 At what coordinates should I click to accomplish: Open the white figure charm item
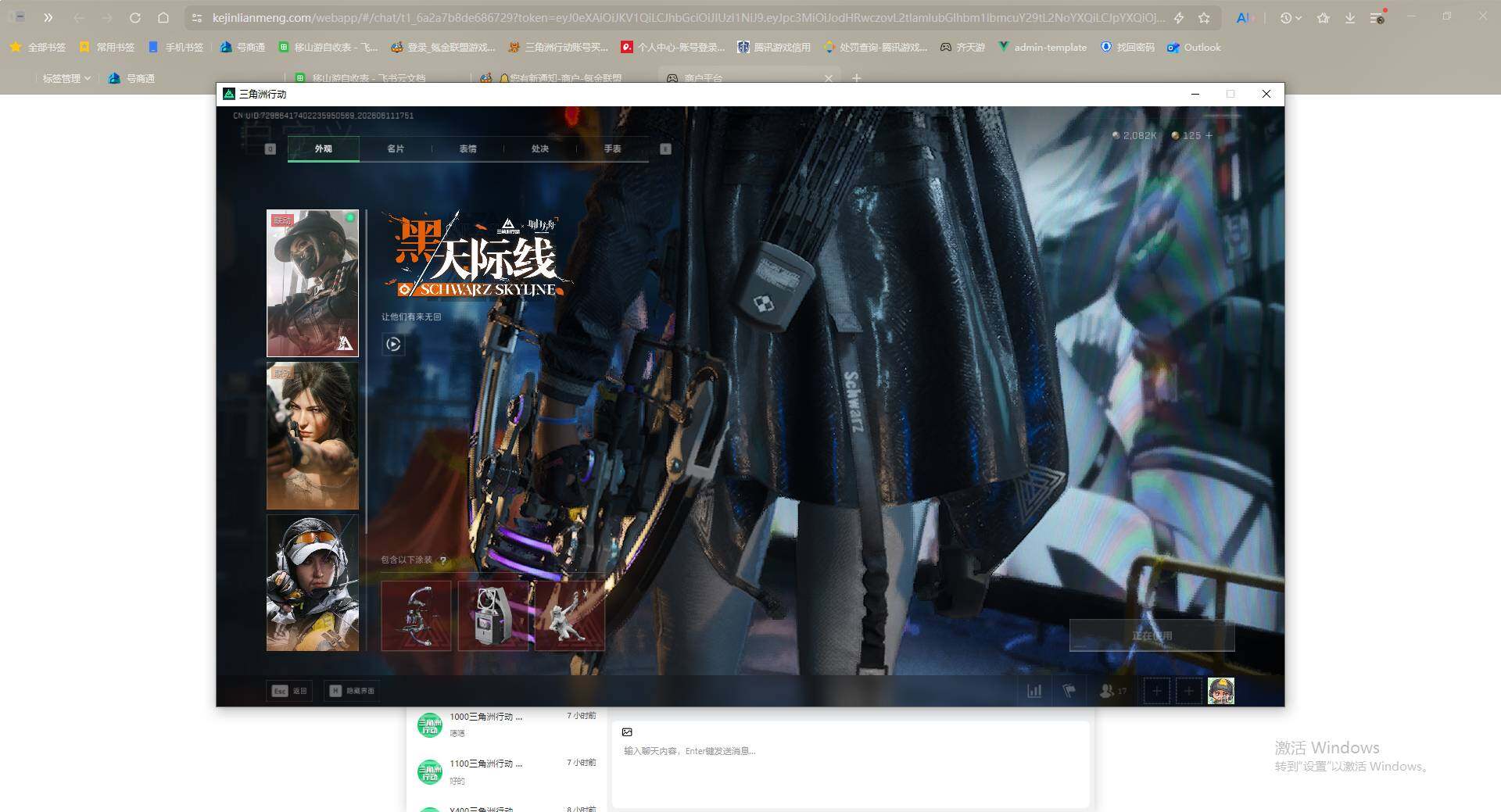click(570, 615)
